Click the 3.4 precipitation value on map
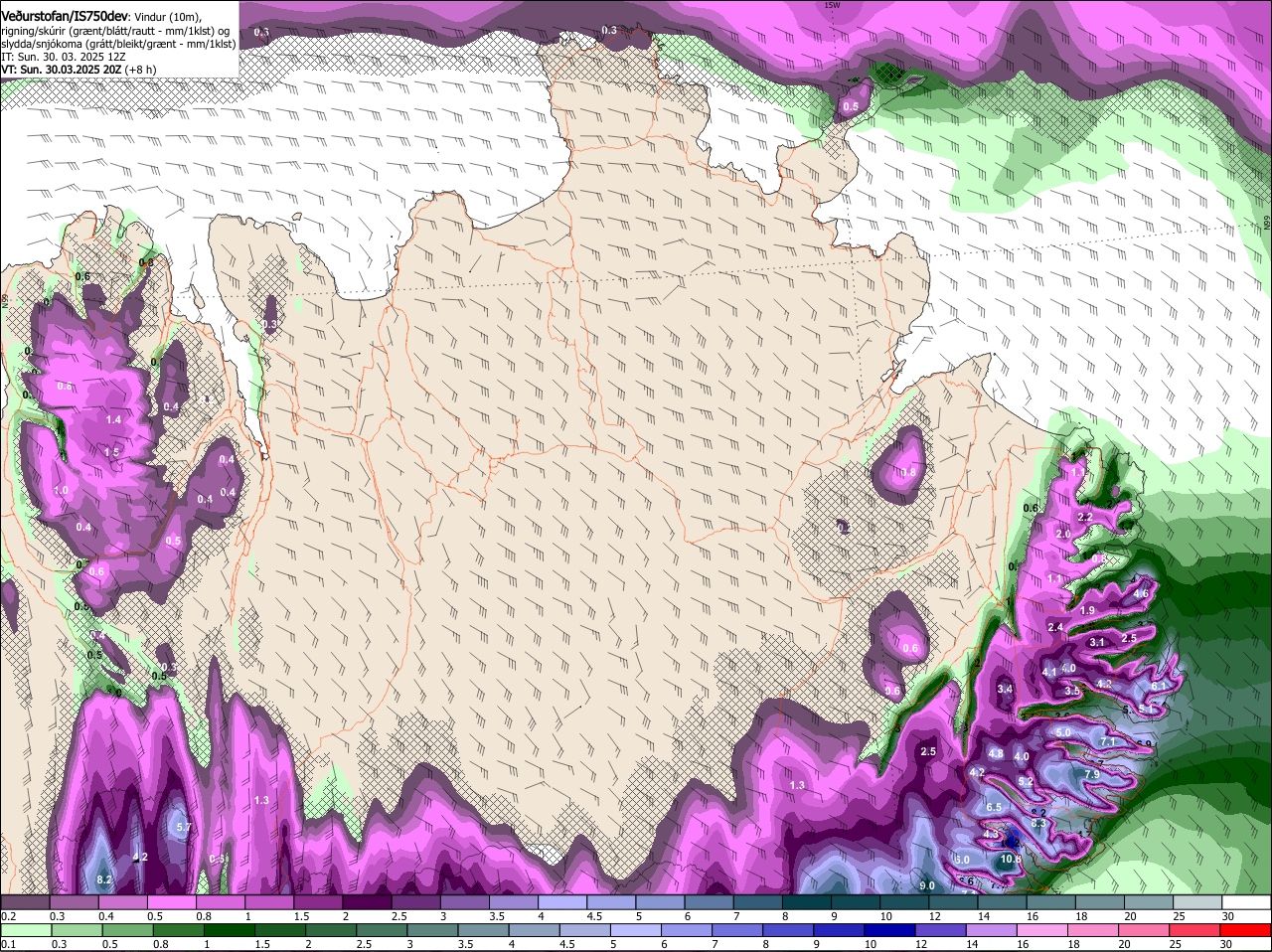Screen dimensions: 1272x952 1005,689
